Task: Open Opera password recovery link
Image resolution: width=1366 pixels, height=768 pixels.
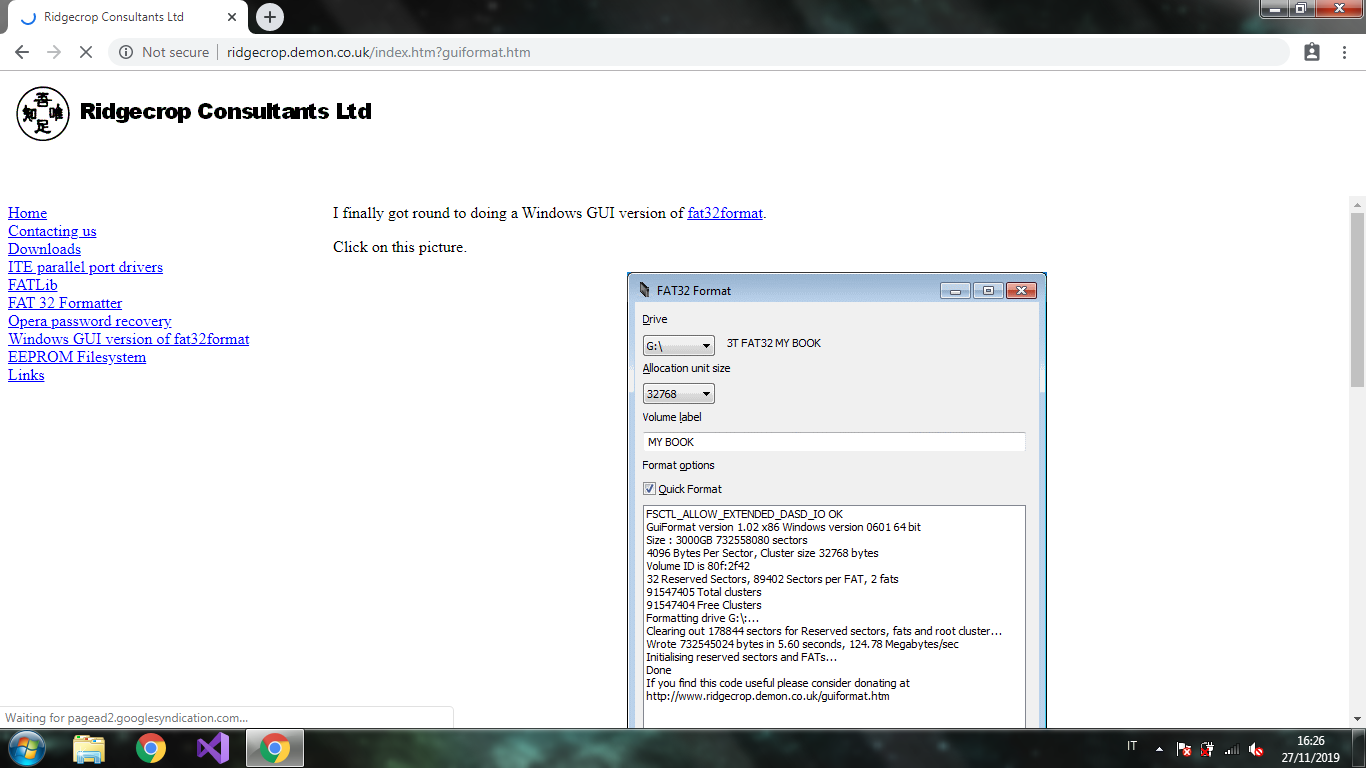Action: click(x=90, y=321)
